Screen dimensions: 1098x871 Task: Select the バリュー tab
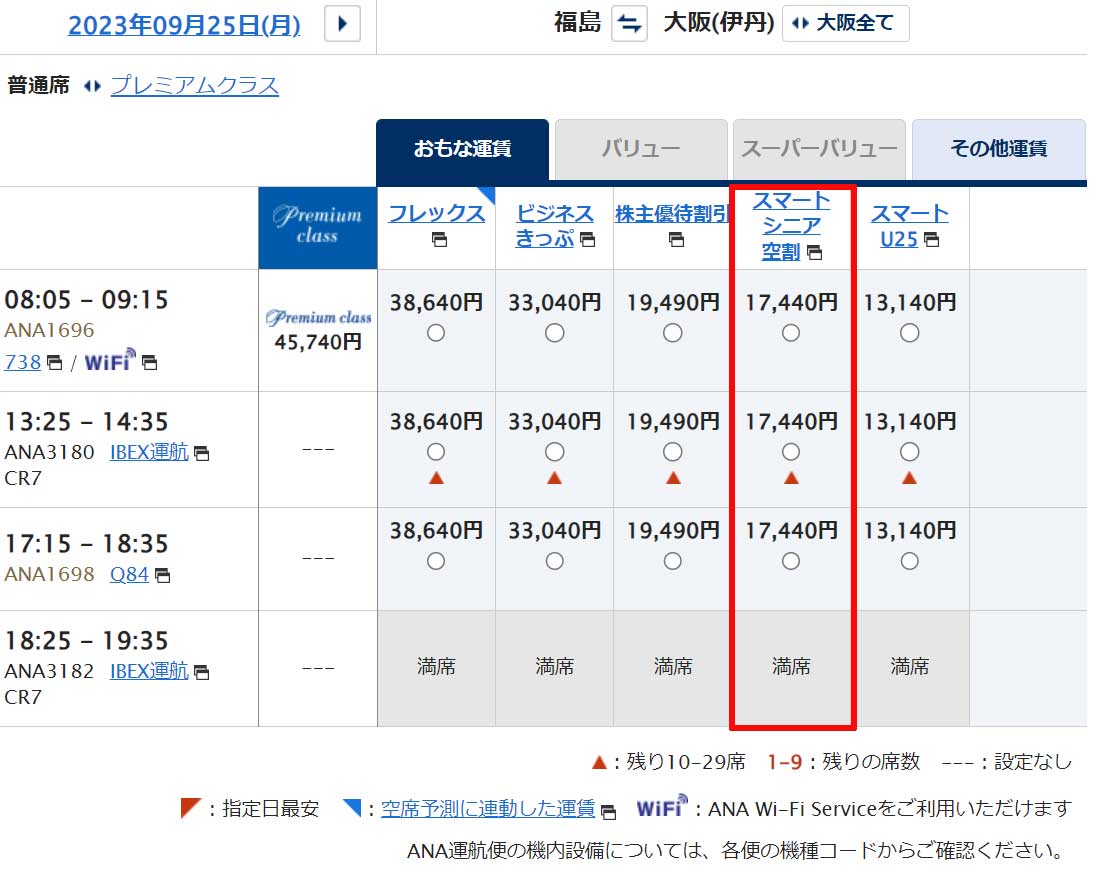pos(641,149)
